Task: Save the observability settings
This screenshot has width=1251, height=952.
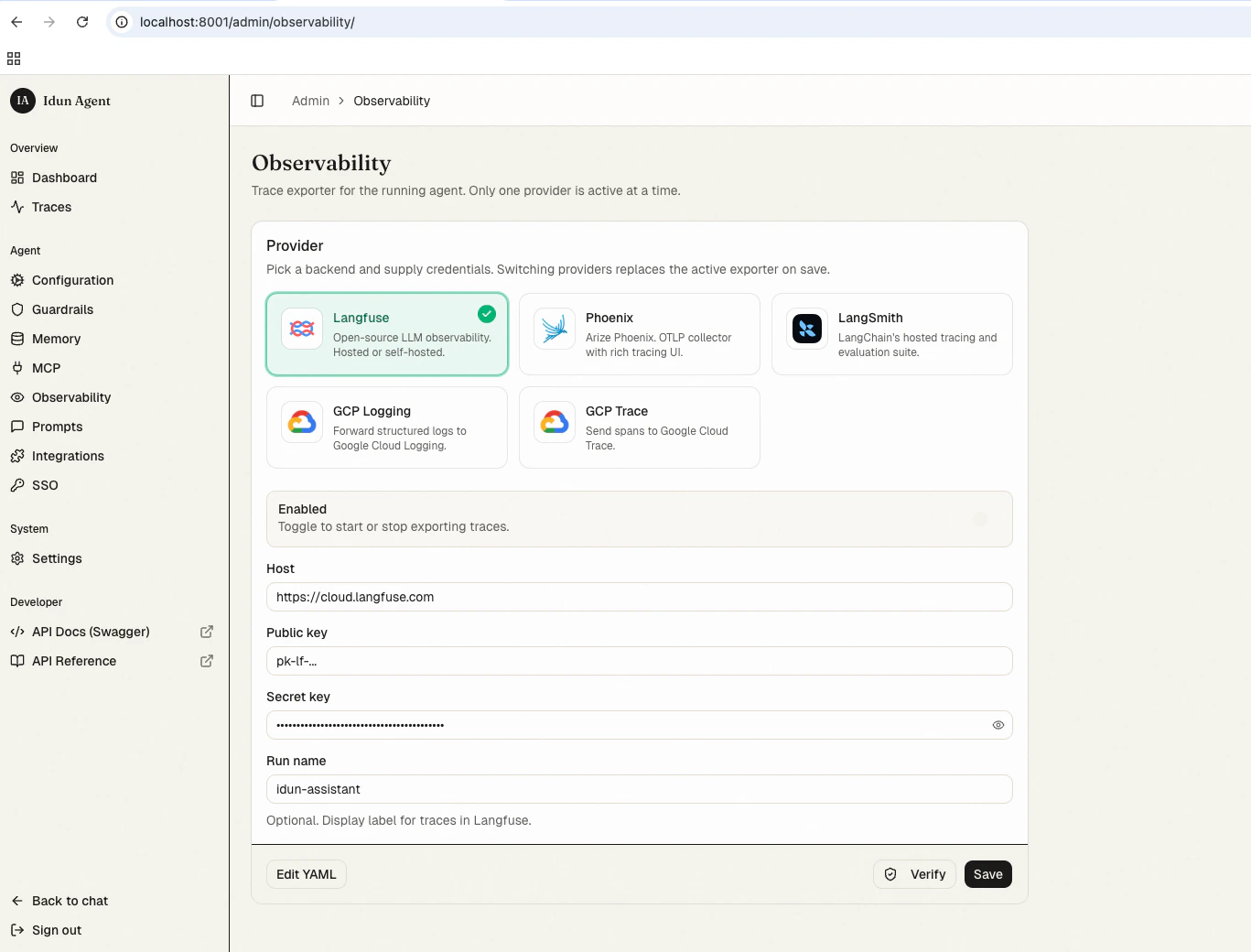Action: click(988, 874)
